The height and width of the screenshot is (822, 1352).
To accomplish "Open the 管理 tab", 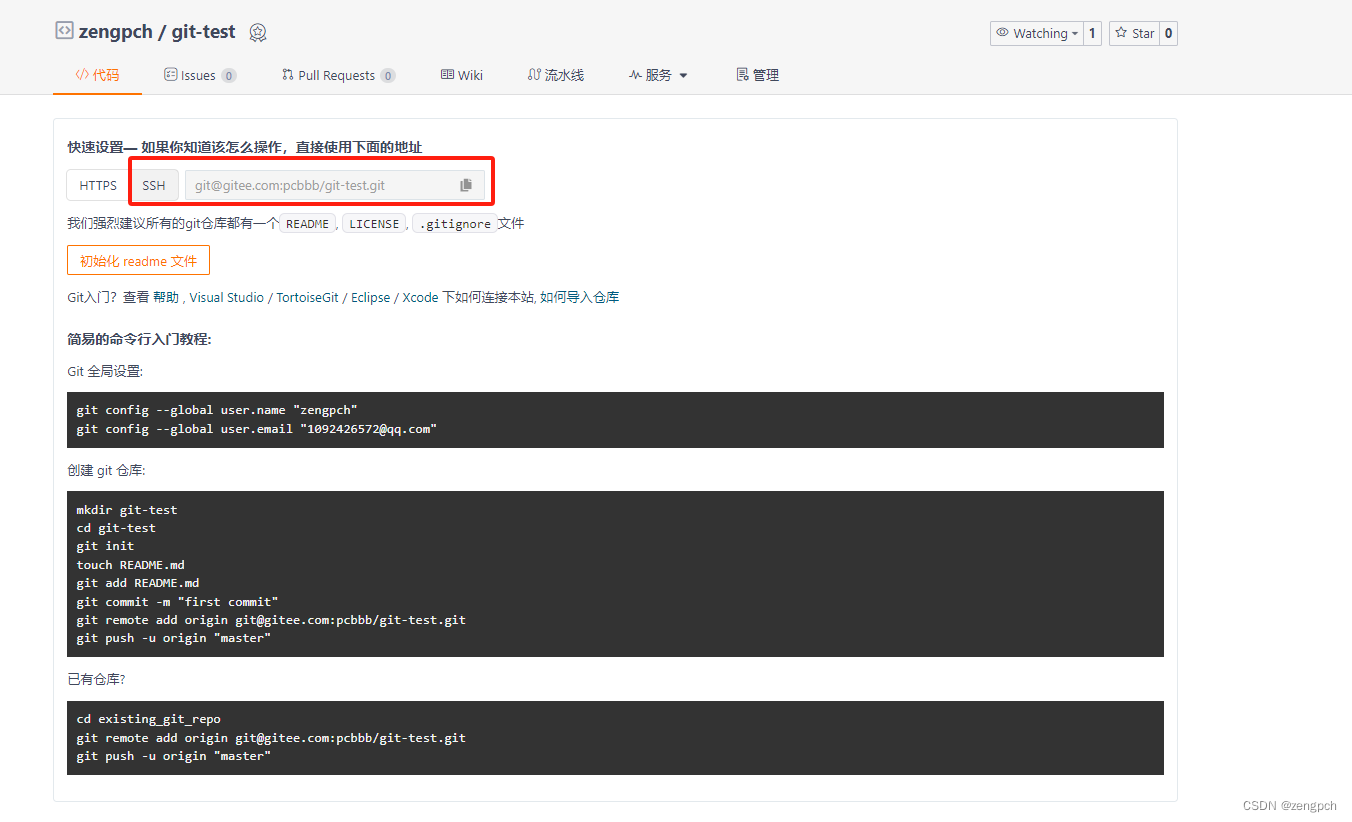I will point(757,75).
